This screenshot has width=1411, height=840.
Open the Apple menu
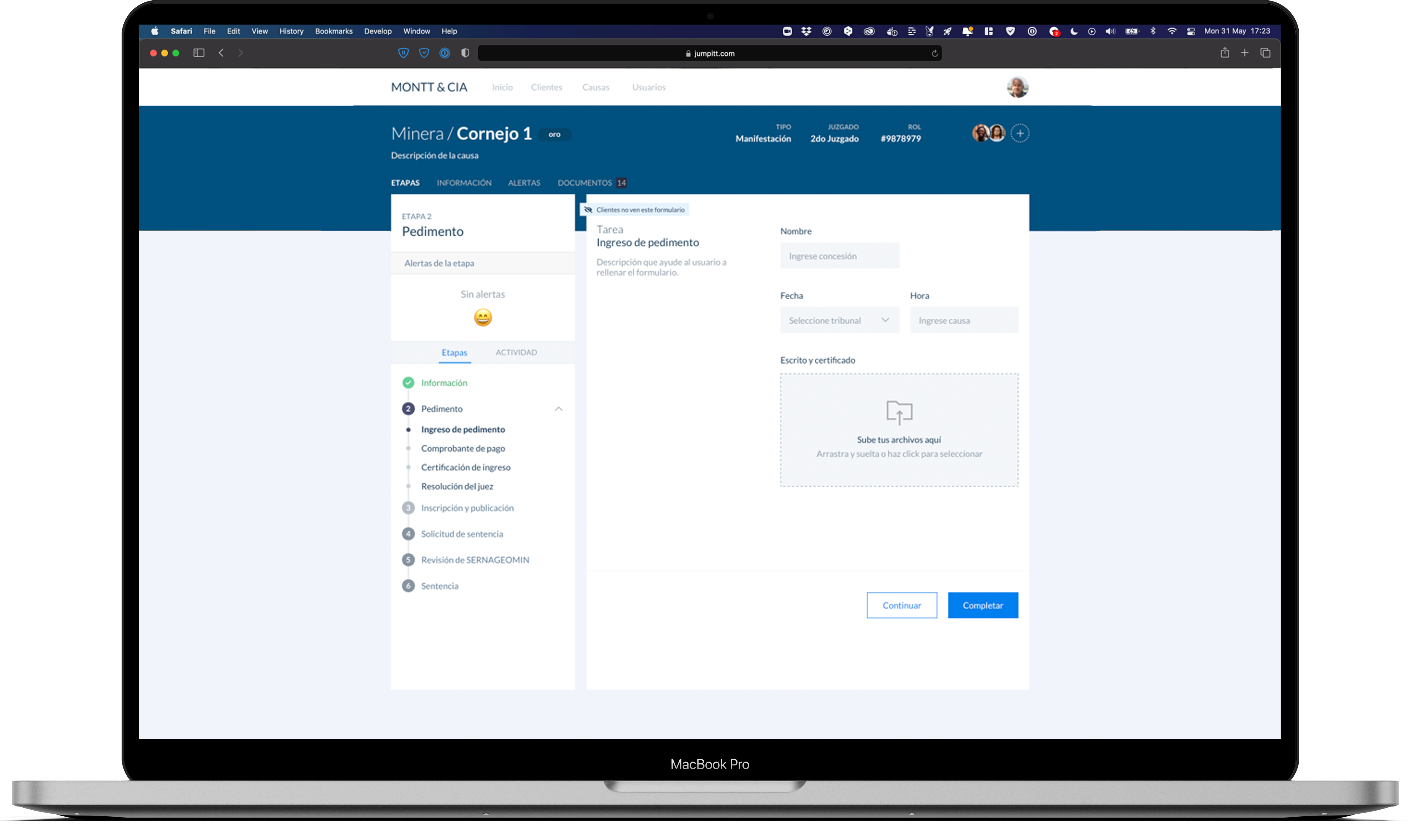(155, 31)
